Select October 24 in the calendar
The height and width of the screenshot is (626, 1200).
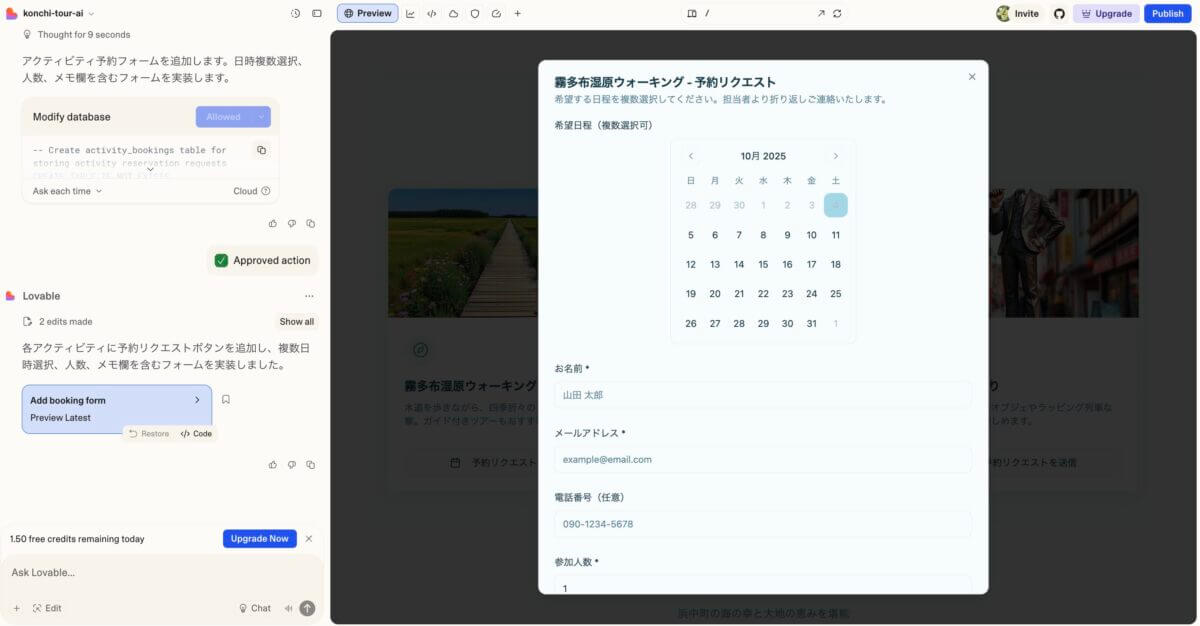[811, 294]
